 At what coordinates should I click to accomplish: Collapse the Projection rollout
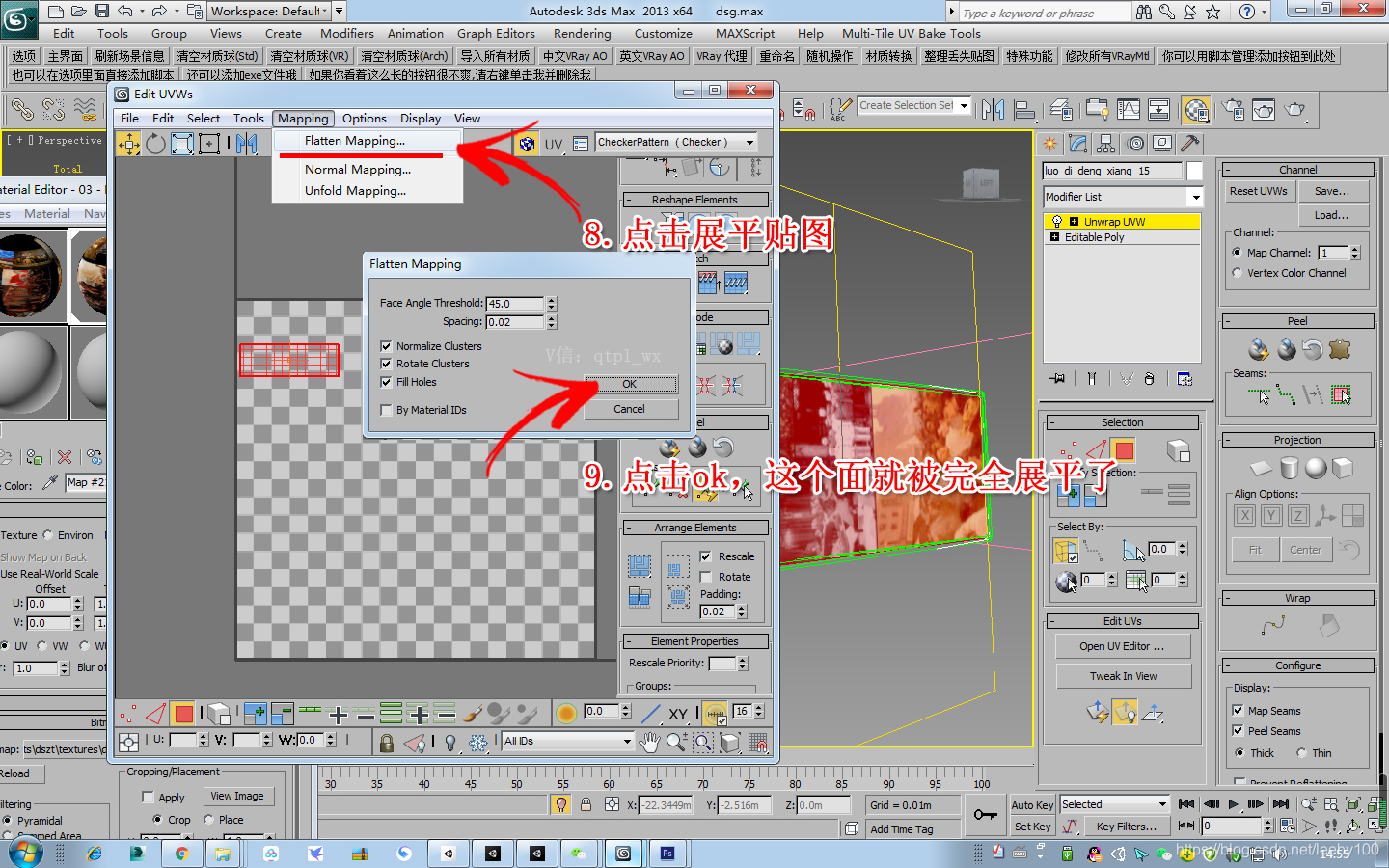coord(1228,441)
